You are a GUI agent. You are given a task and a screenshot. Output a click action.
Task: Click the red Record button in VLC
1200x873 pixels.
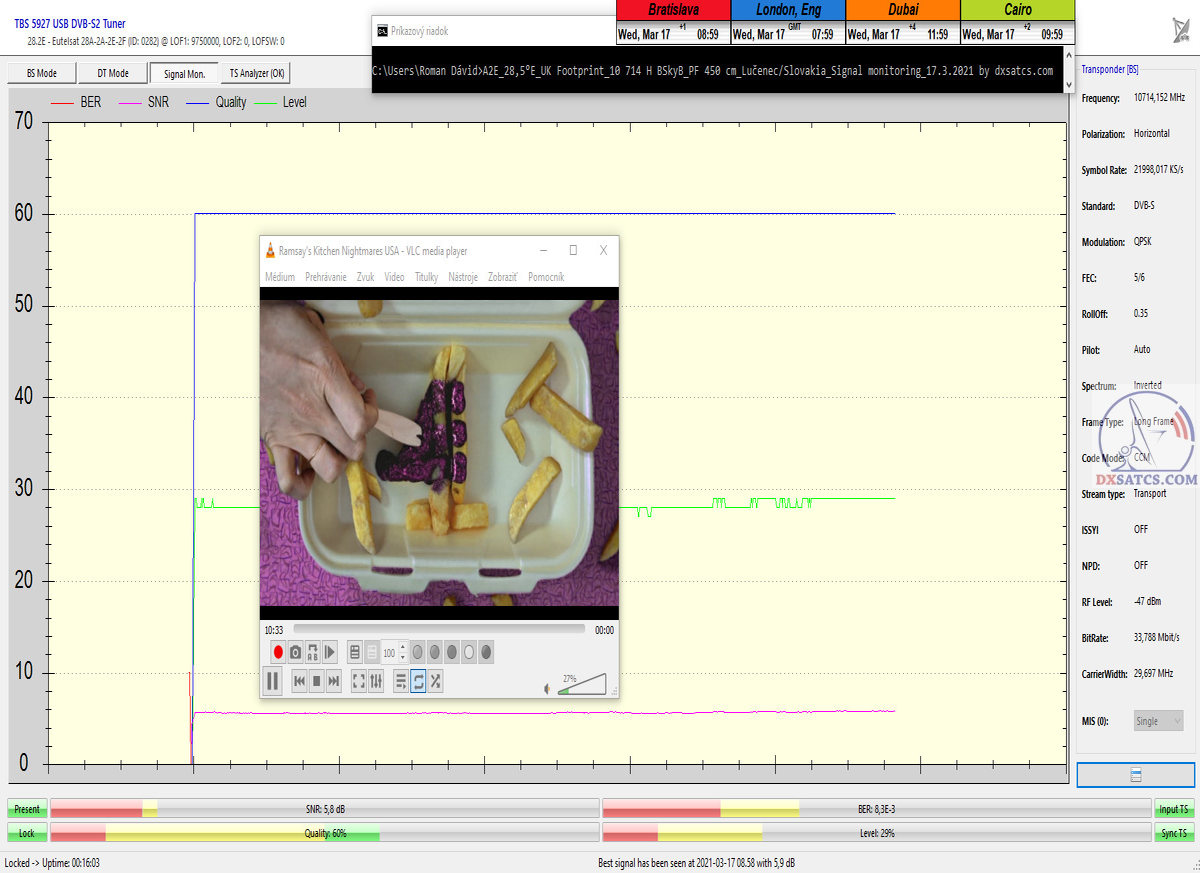278,653
